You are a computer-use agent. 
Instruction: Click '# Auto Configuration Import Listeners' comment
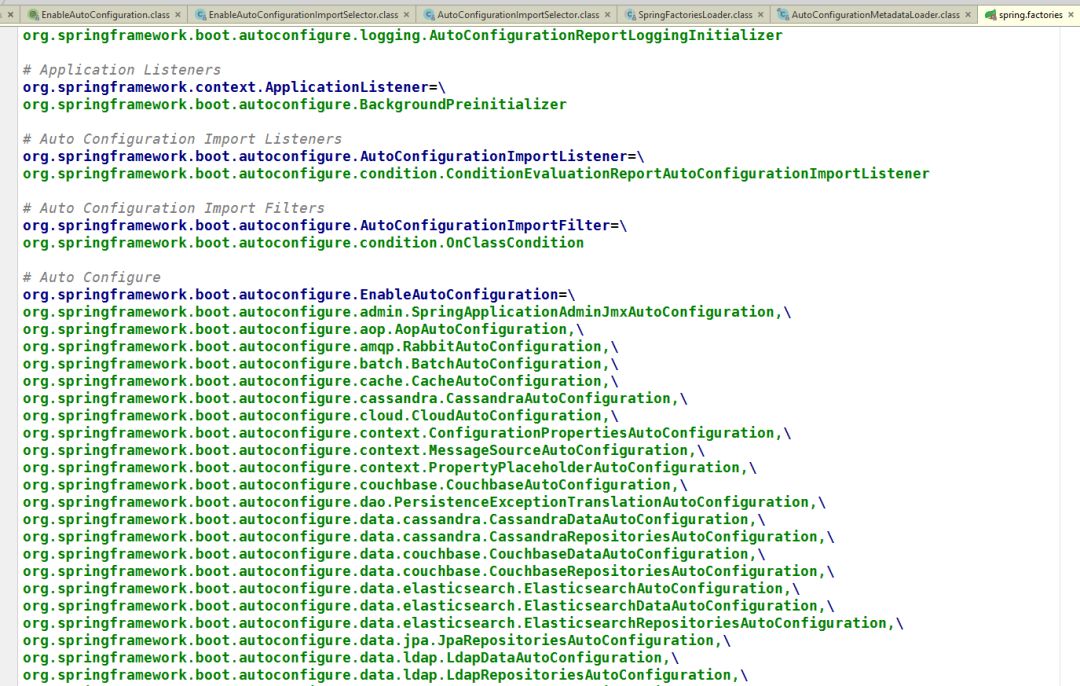183,138
